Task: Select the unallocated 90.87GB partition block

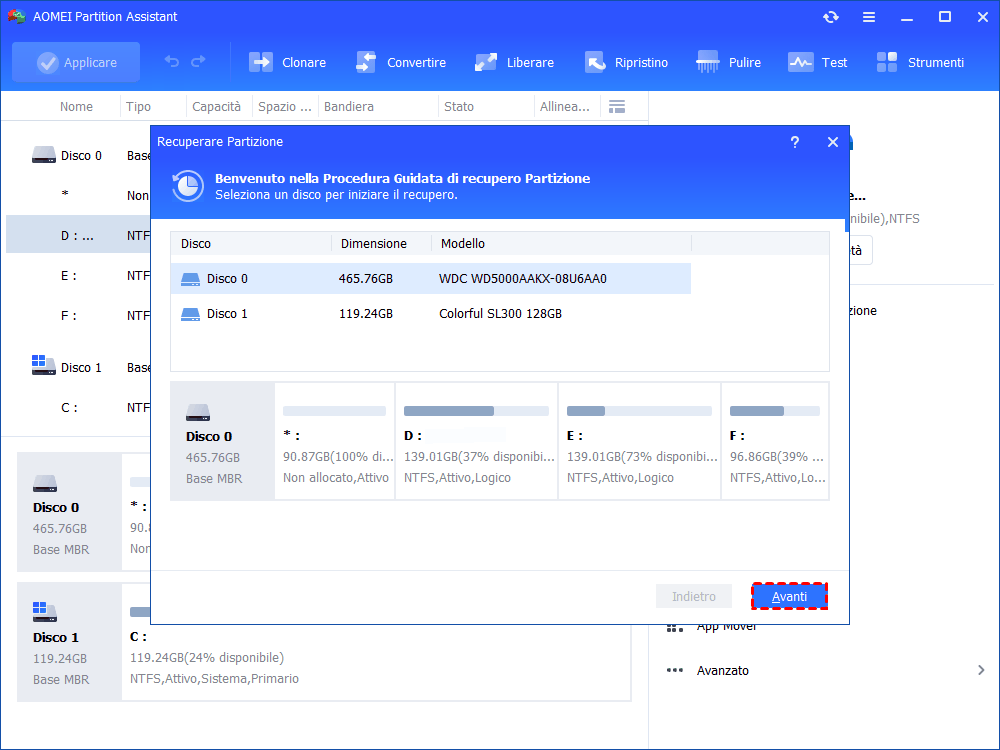Action: [x=335, y=441]
